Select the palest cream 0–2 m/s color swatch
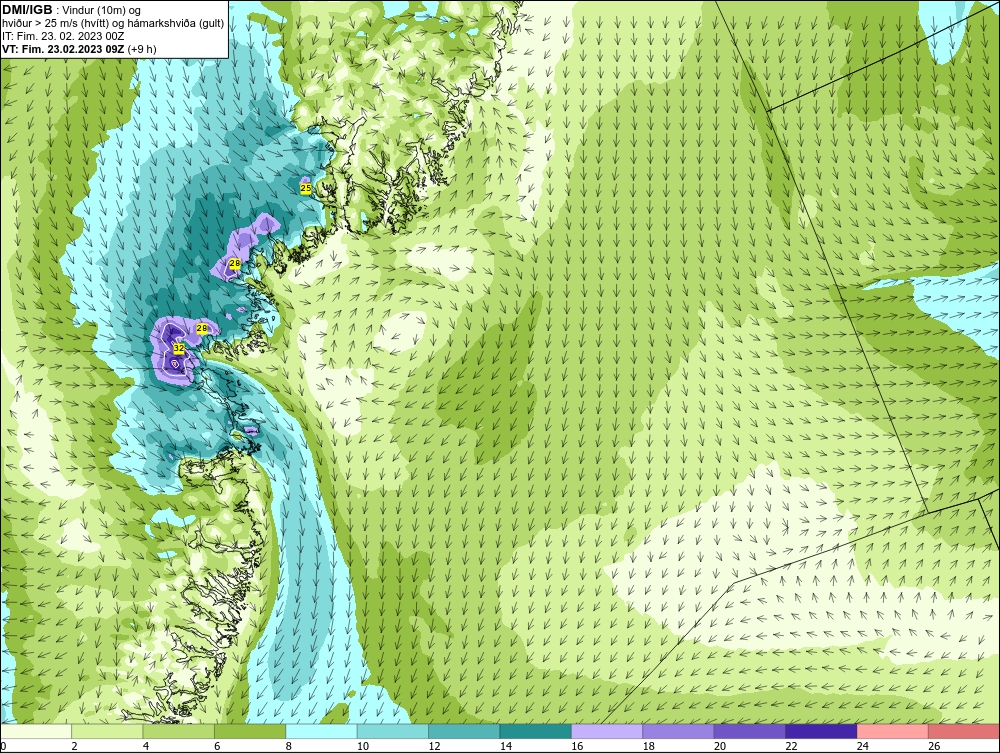Screen dimensions: 1000x753 click(x=36, y=731)
